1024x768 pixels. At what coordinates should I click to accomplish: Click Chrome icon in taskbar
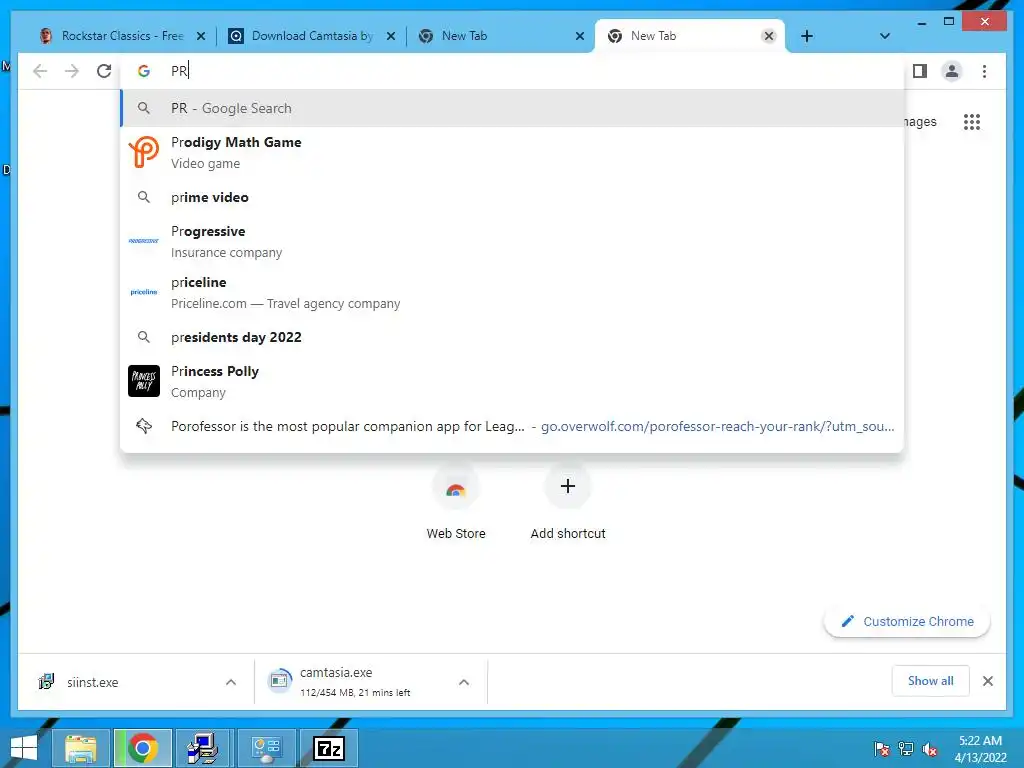click(x=142, y=748)
